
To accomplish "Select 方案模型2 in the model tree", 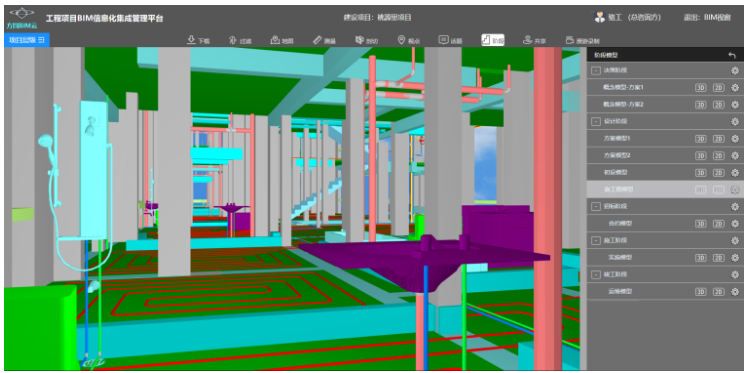I will pos(617,155).
